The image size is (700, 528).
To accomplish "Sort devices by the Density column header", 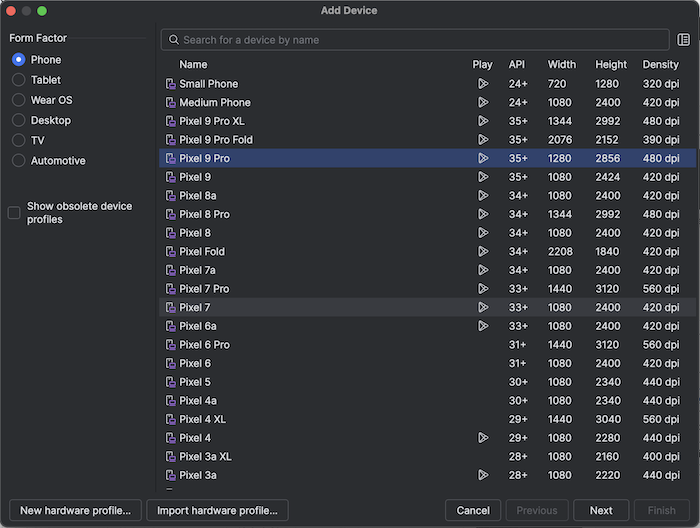I will click(660, 65).
